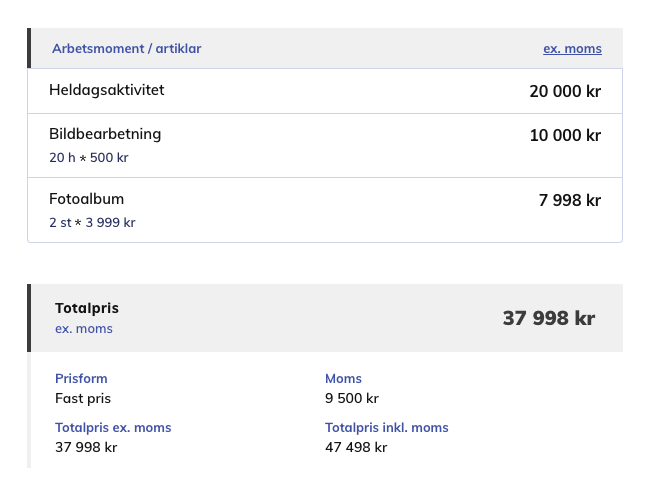Select the 9 500 kr moms value
The height and width of the screenshot is (488, 653).
point(352,398)
